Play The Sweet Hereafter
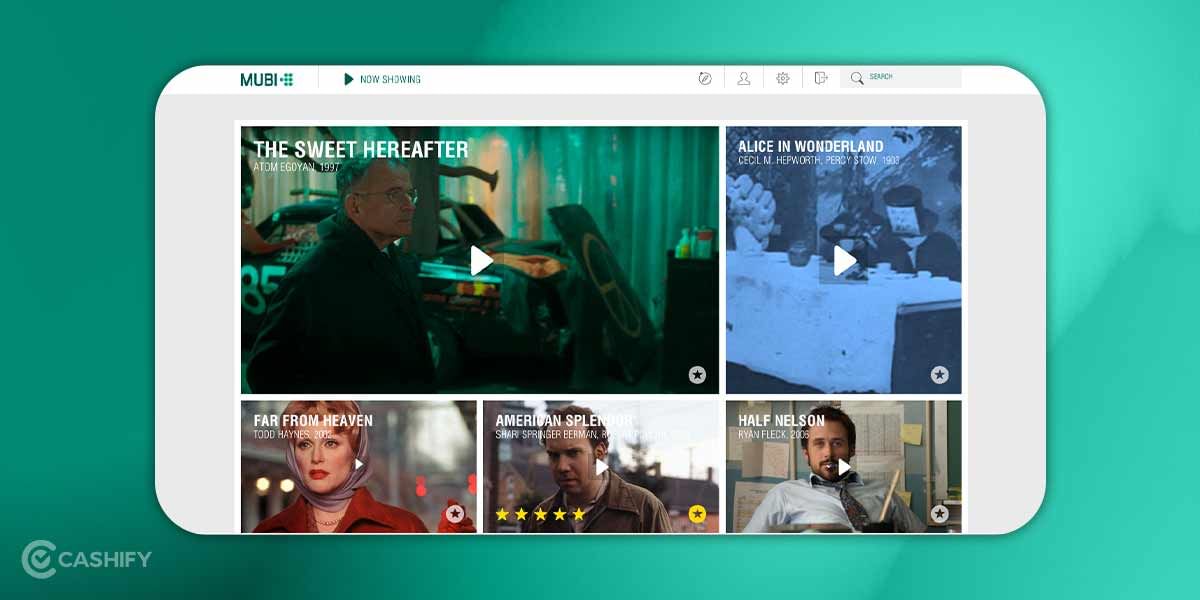 (482, 261)
